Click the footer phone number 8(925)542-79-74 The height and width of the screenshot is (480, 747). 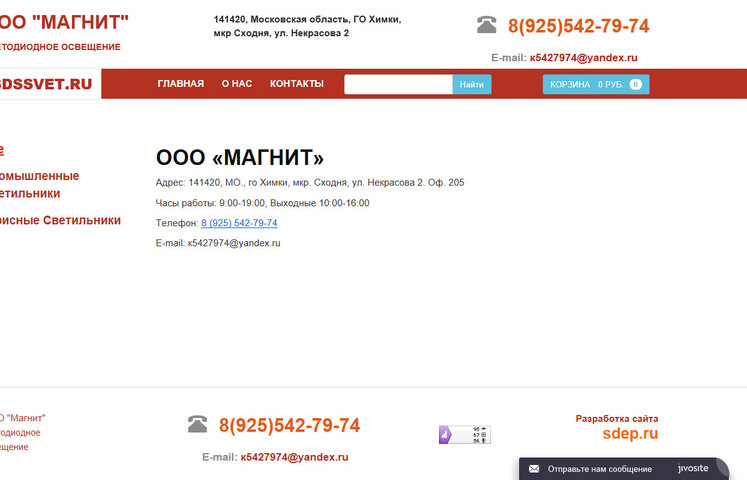(x=289, y=425)
